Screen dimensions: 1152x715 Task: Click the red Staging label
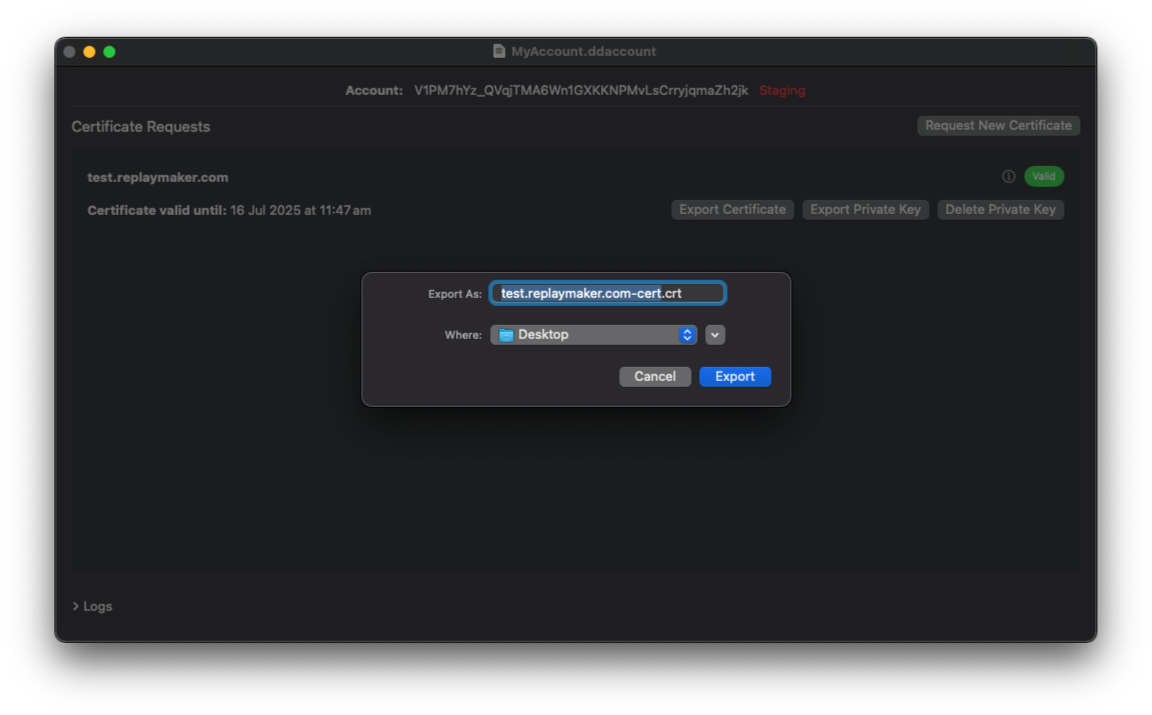(x=781, y=91)
